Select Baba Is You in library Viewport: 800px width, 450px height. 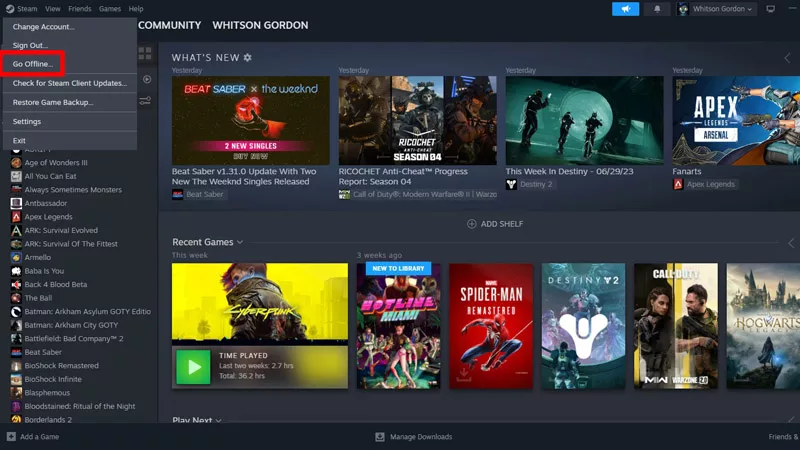[x=44, y=271]
